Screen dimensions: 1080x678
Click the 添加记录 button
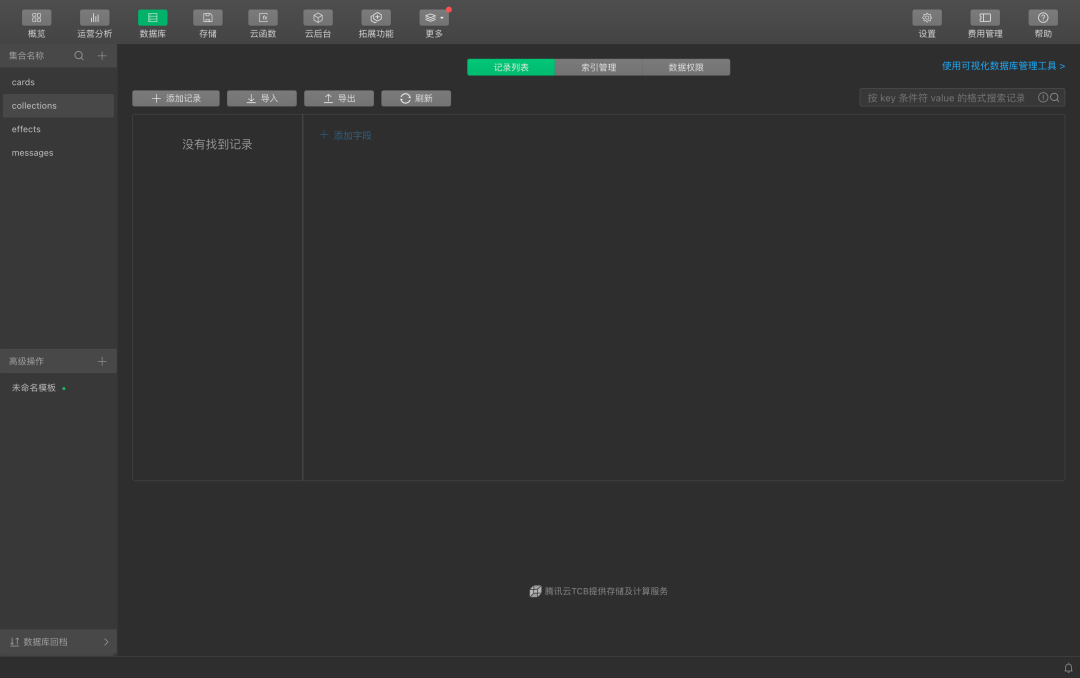[176, 98]
